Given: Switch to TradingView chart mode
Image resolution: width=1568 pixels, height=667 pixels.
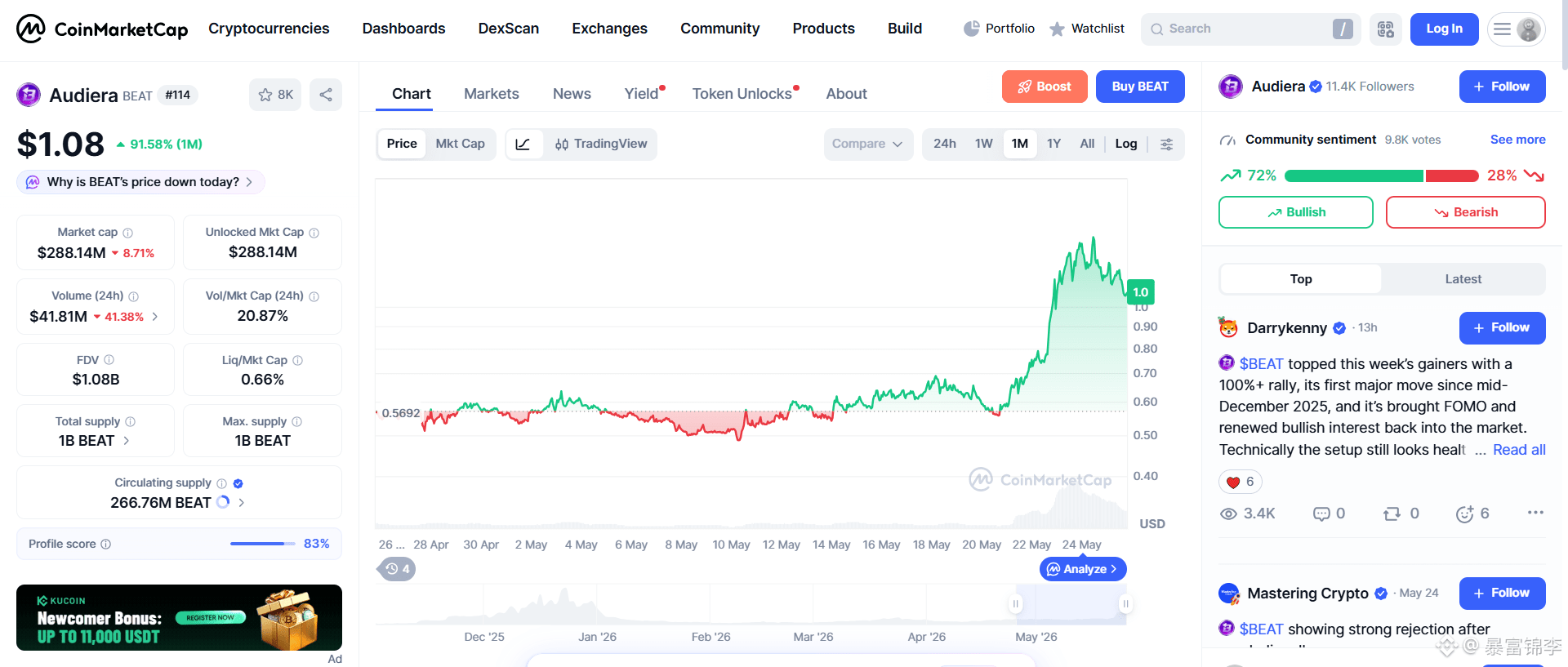Looking at the screenshot, I should [x=600, y=145].
